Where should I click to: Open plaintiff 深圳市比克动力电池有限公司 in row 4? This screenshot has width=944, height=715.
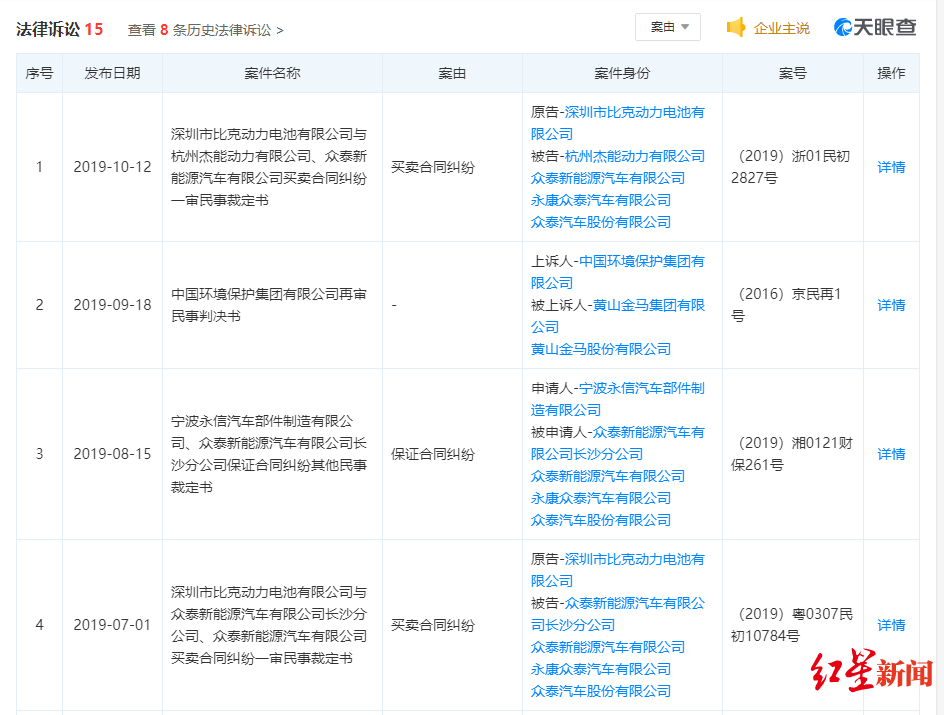(x=618, y=570)
